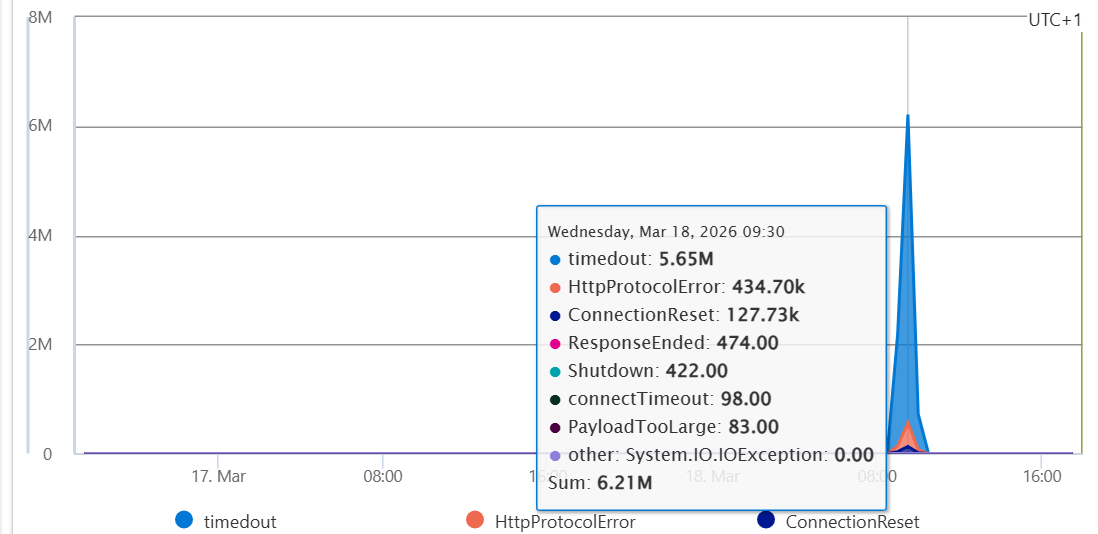The image size is (1098, 534).
Task: Click the UTC+1 timezone label
Action: click(x=1054, y=20)
